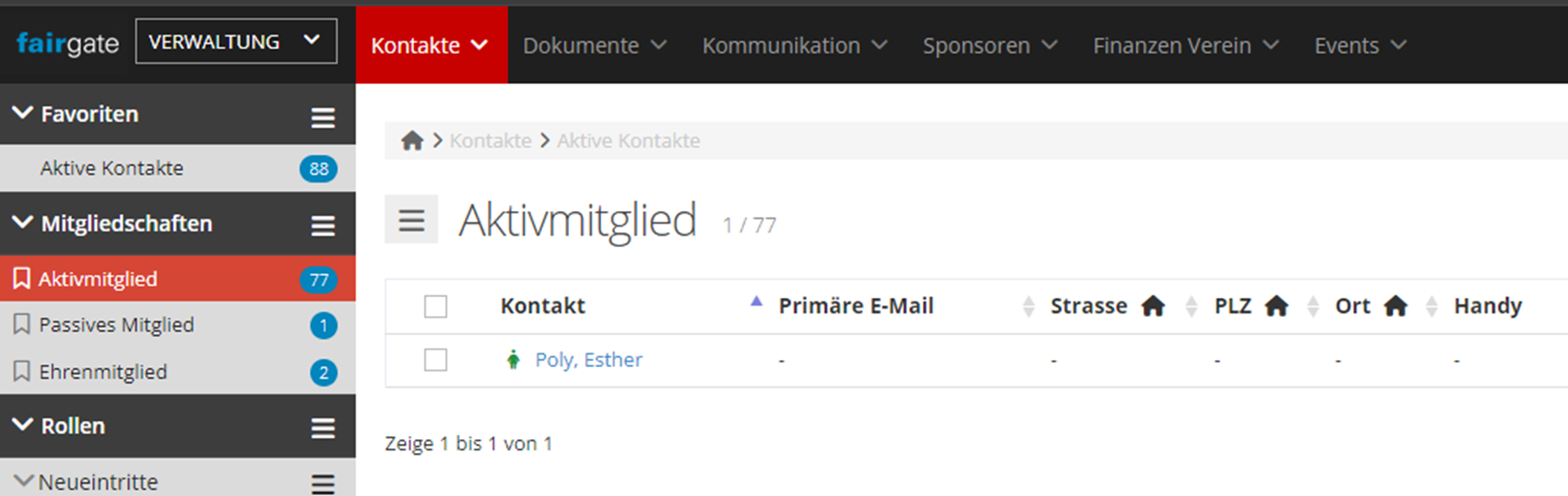Click bookmark icon next to Ehrenmitglied
The image size is (1568, 496).
[x=22, y=372]
